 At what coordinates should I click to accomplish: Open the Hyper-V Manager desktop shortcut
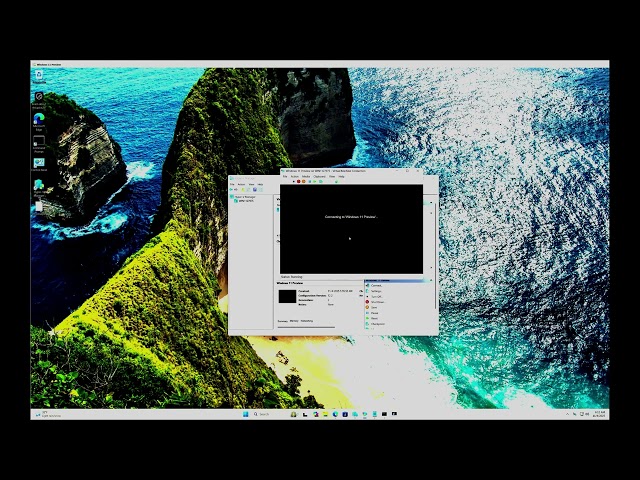39,188
